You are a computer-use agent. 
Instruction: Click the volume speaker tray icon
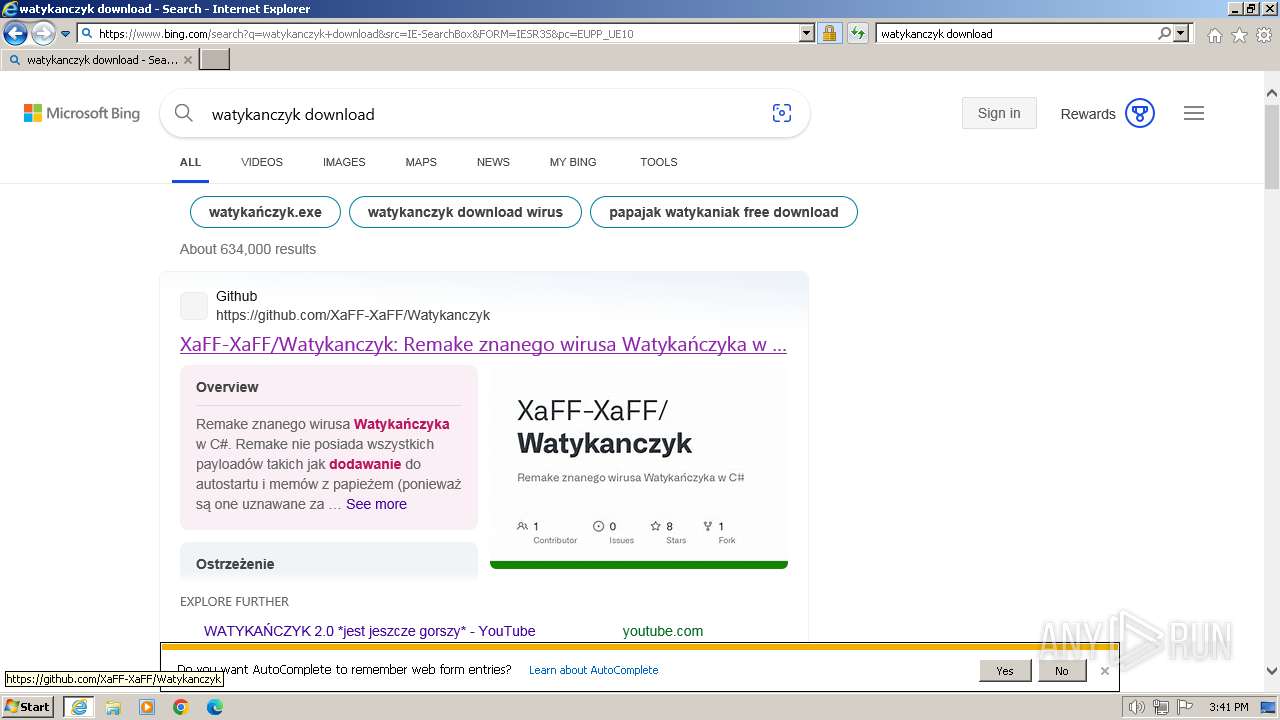point(1137,707)
